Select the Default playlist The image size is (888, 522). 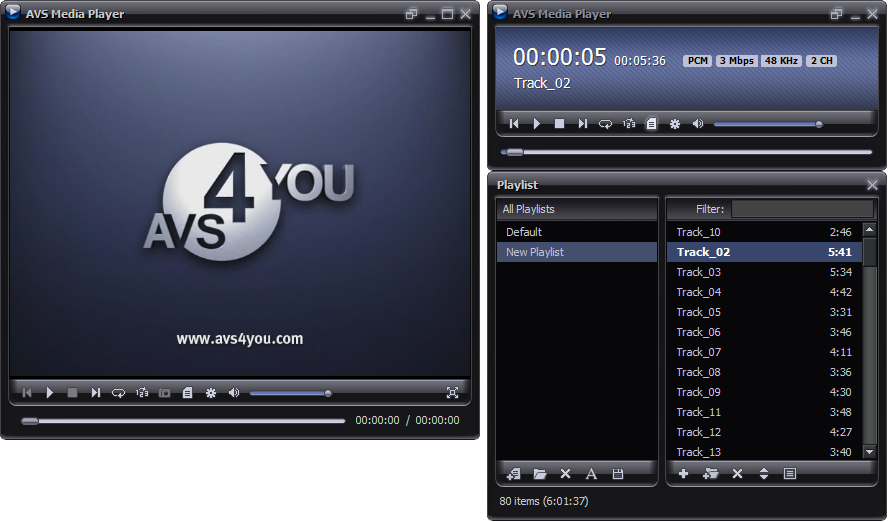click(x=577, y=232)
